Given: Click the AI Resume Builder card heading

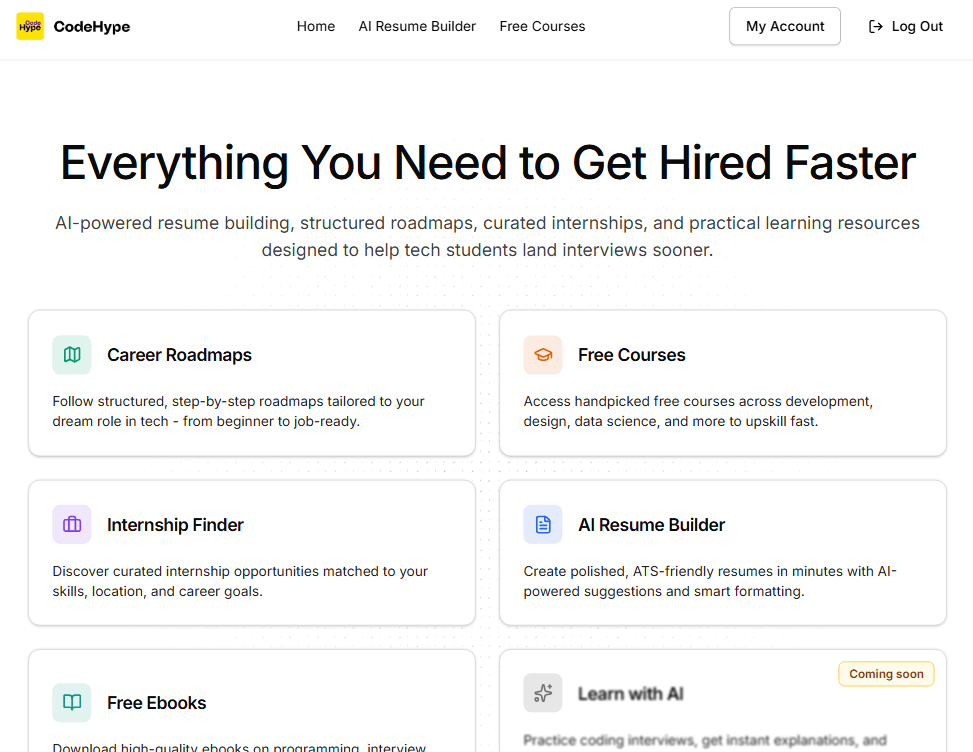Looking at the screenshot, I should [651, 525].
